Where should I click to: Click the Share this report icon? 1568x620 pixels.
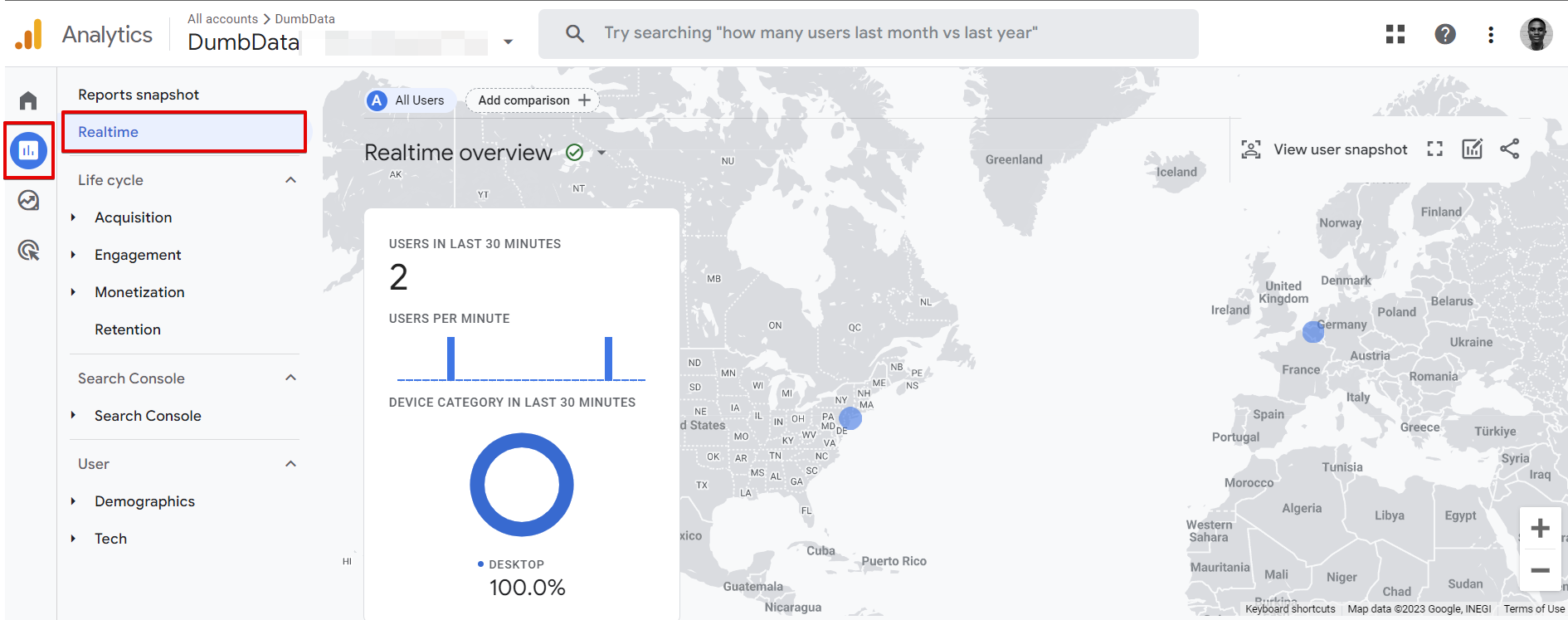1510,149
